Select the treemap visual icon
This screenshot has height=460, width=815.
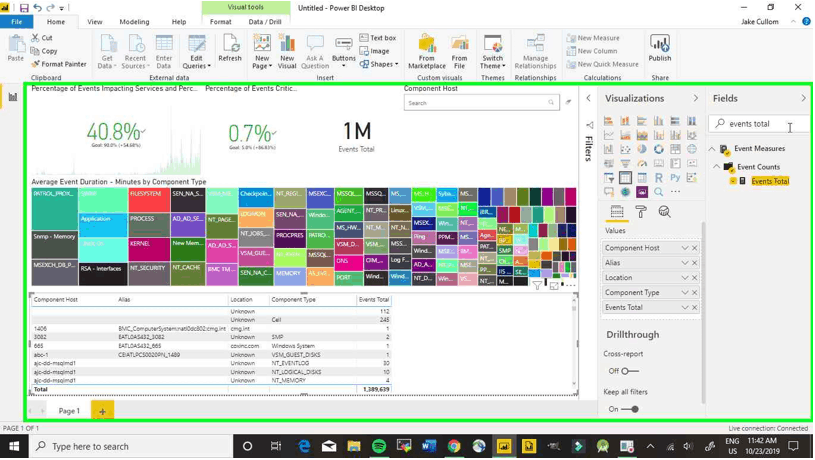[x=675, y=149]
